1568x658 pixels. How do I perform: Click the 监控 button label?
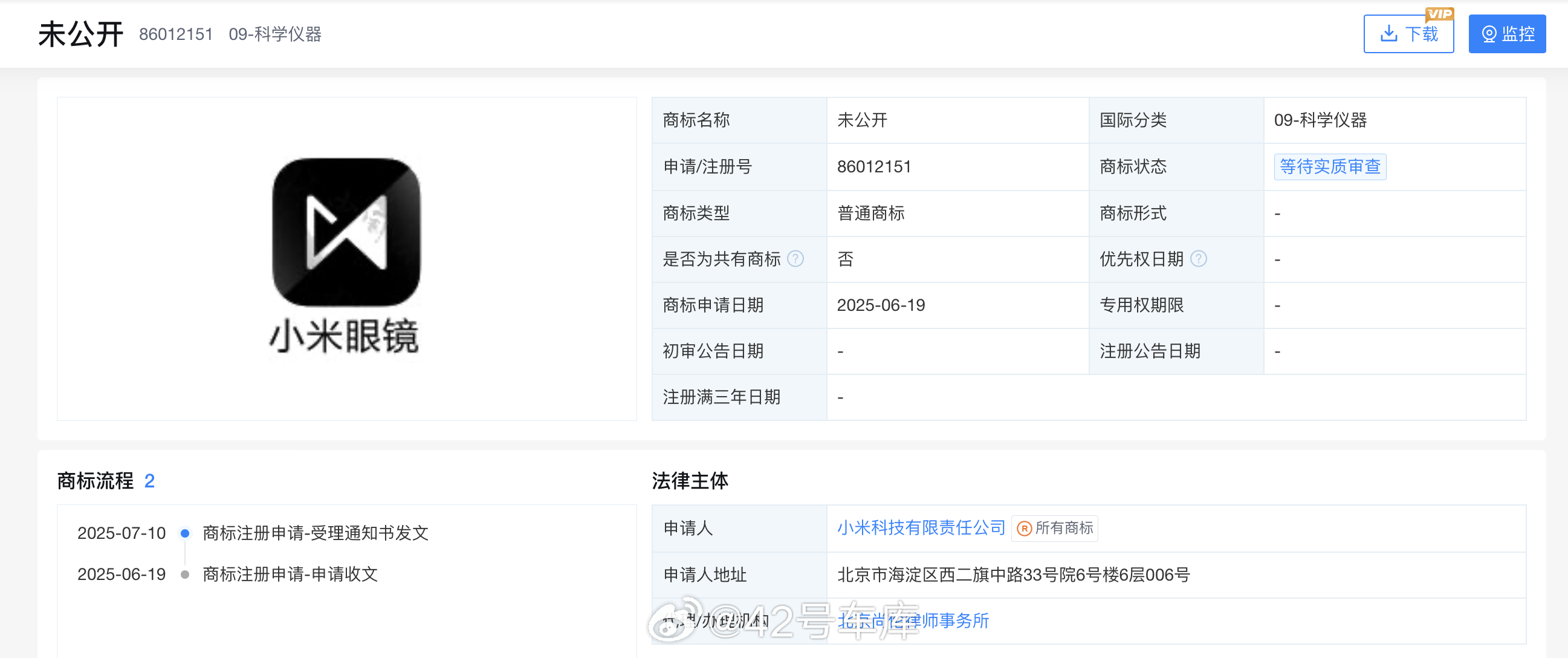(1518, 34)
